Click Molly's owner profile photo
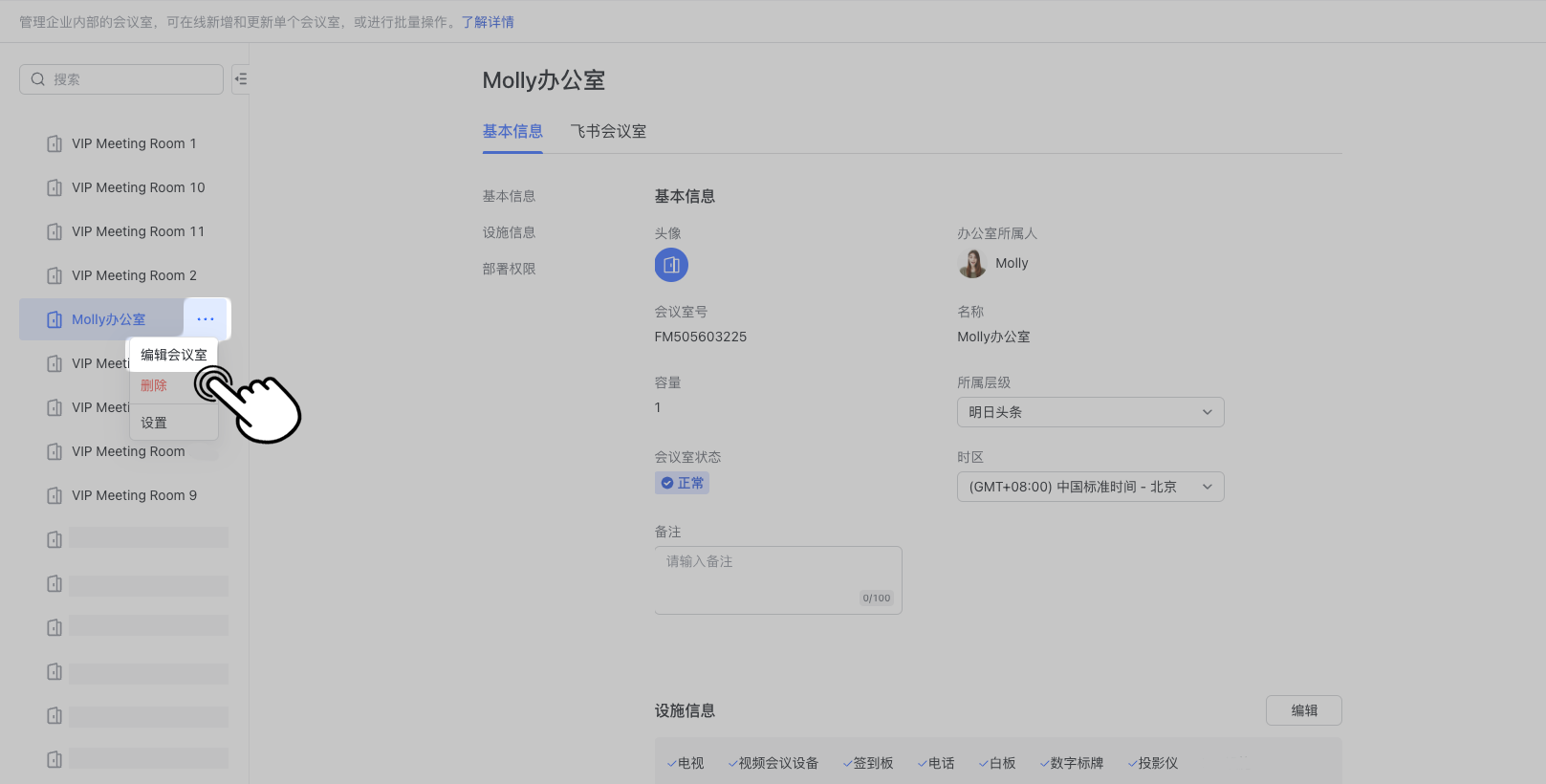1546x784 pixels. [972, 264]
